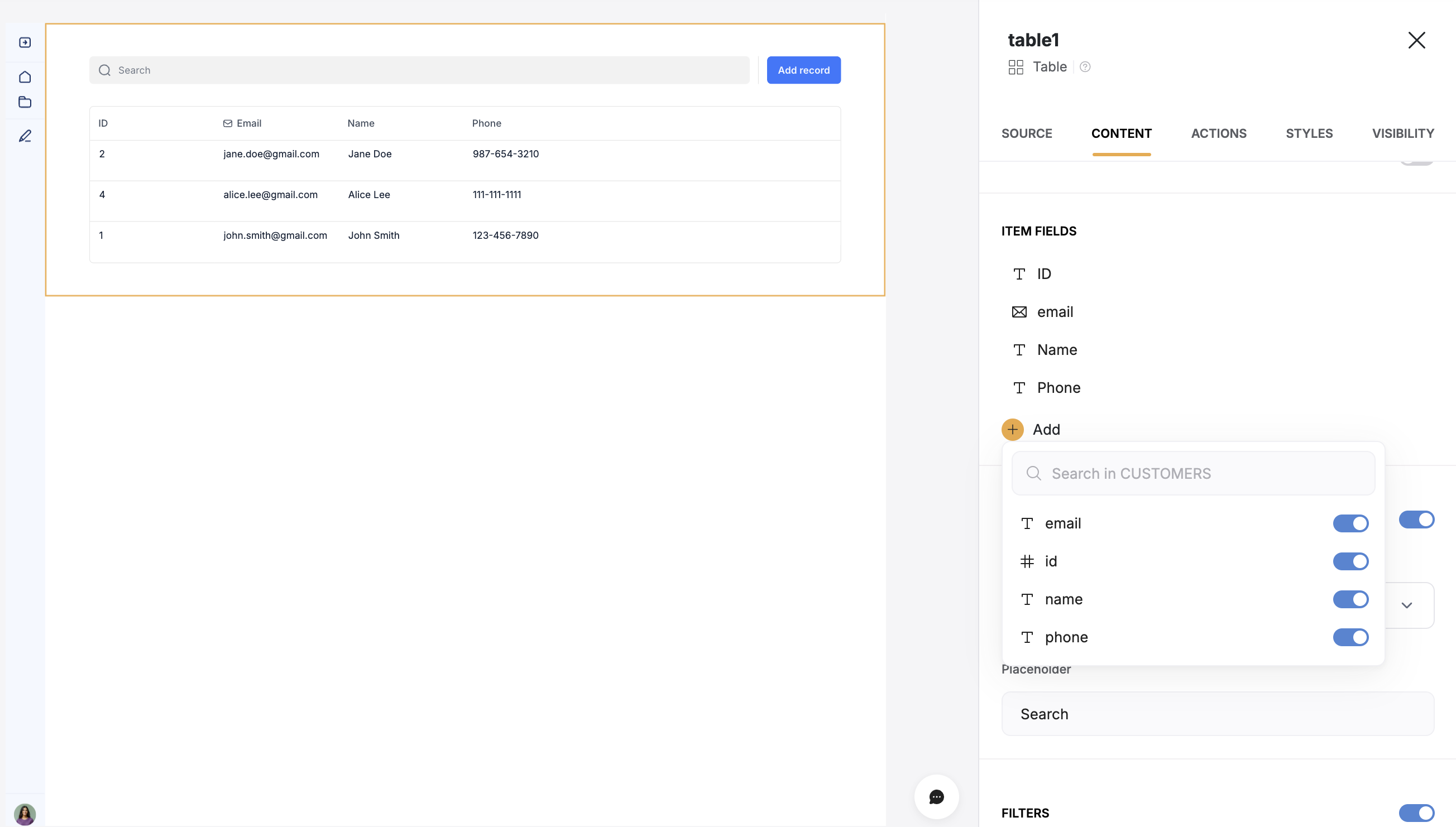This screenshot has width=1456, height=827.
Task: Click the home icon in left sidebar
Action: pyautogui.click(x=25, y=76)
